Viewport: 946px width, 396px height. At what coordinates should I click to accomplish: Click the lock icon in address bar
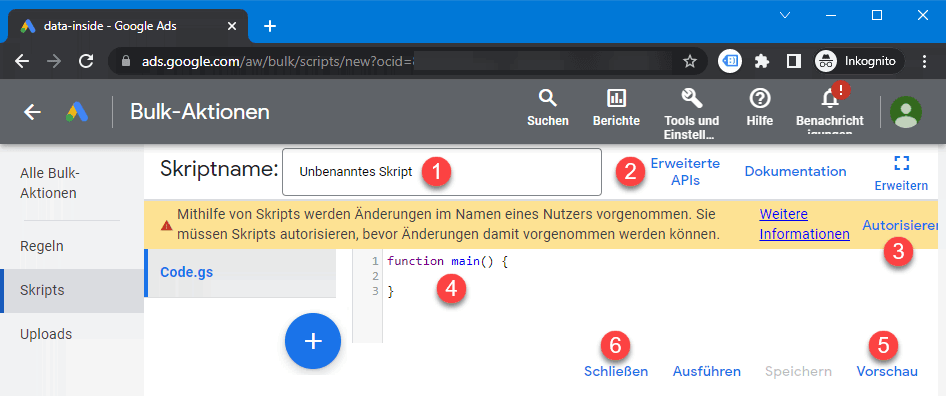pyautogui.click(x=126, y=61)
